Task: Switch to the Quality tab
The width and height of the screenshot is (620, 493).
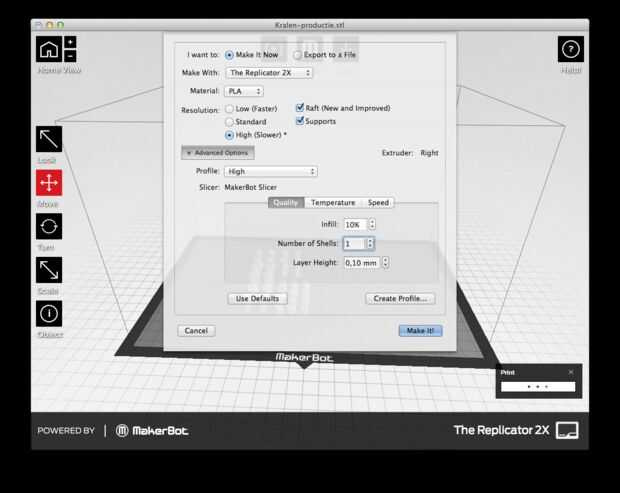Action: 286,203
